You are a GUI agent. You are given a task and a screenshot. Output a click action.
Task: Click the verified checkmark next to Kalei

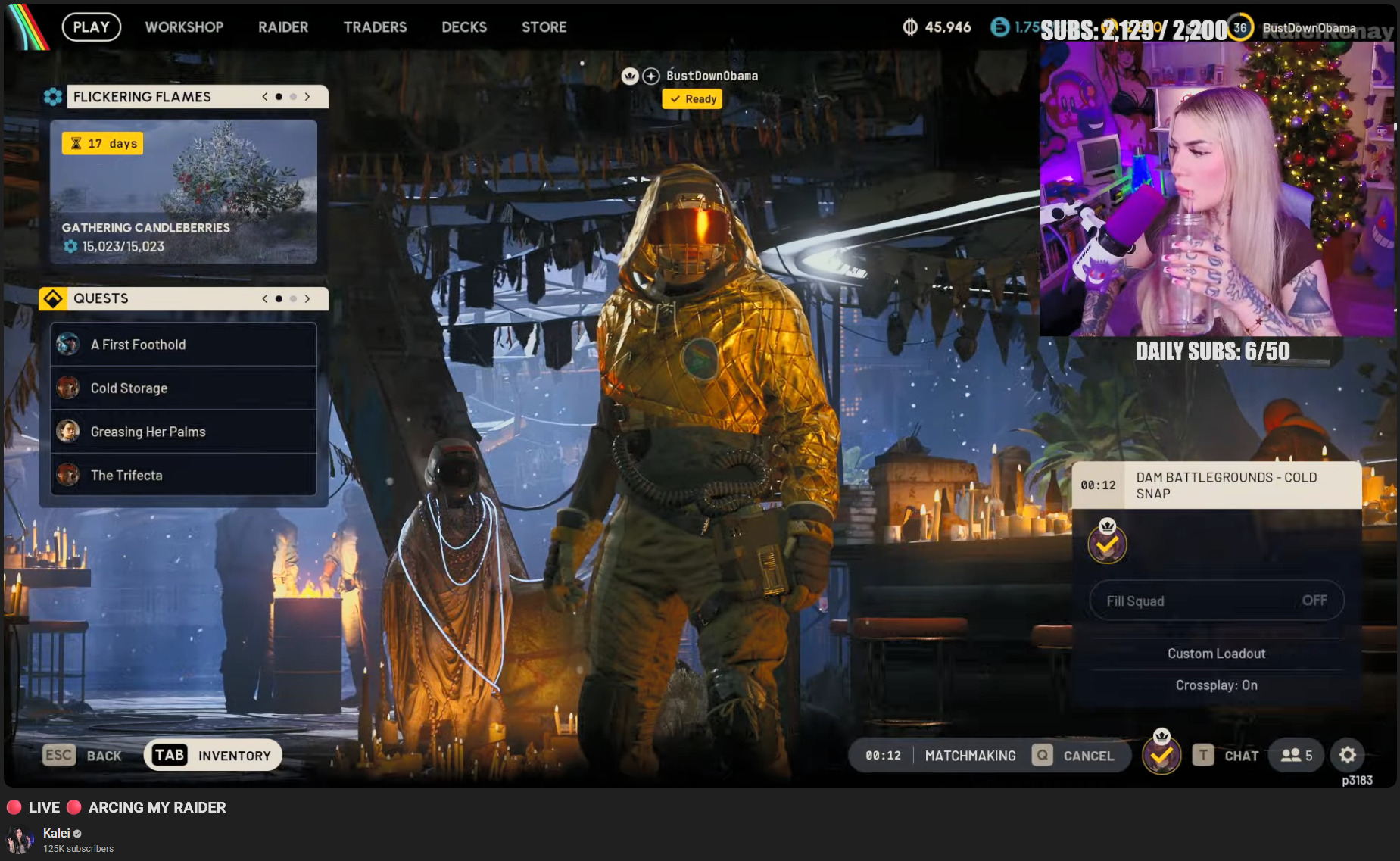point(77,834)
